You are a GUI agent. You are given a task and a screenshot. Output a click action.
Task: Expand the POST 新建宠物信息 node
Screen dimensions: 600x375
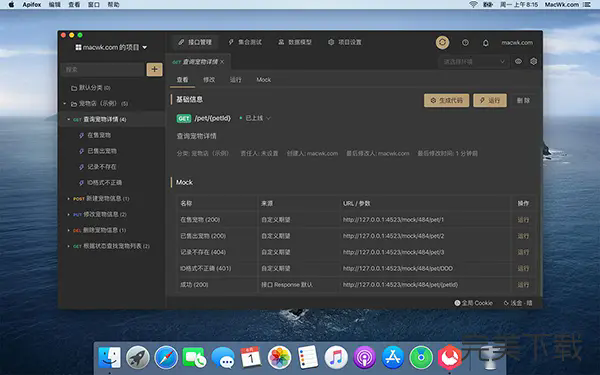tap(68, 199)
